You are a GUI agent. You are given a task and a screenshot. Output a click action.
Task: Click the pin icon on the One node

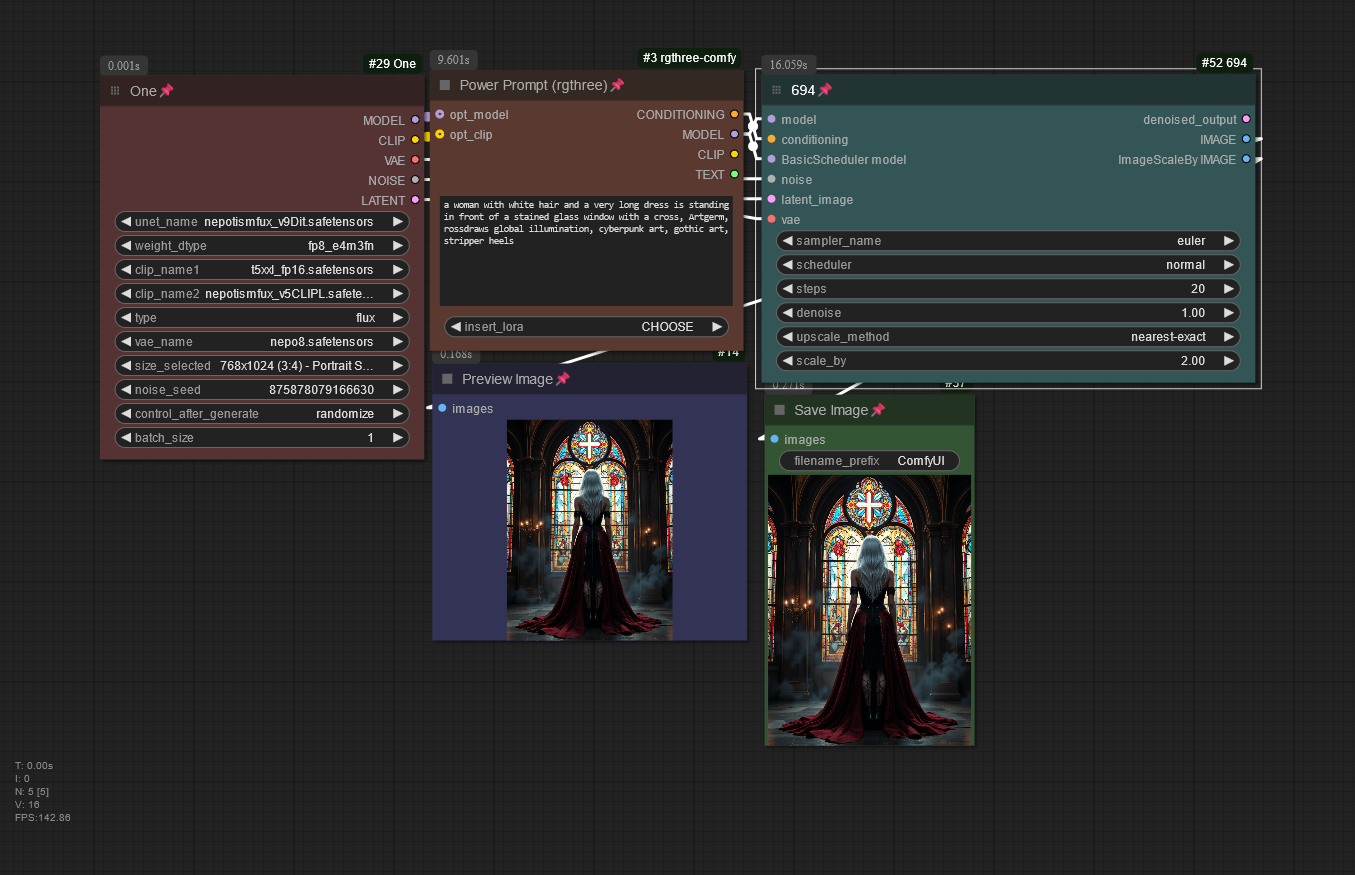(x=166, y=91)
